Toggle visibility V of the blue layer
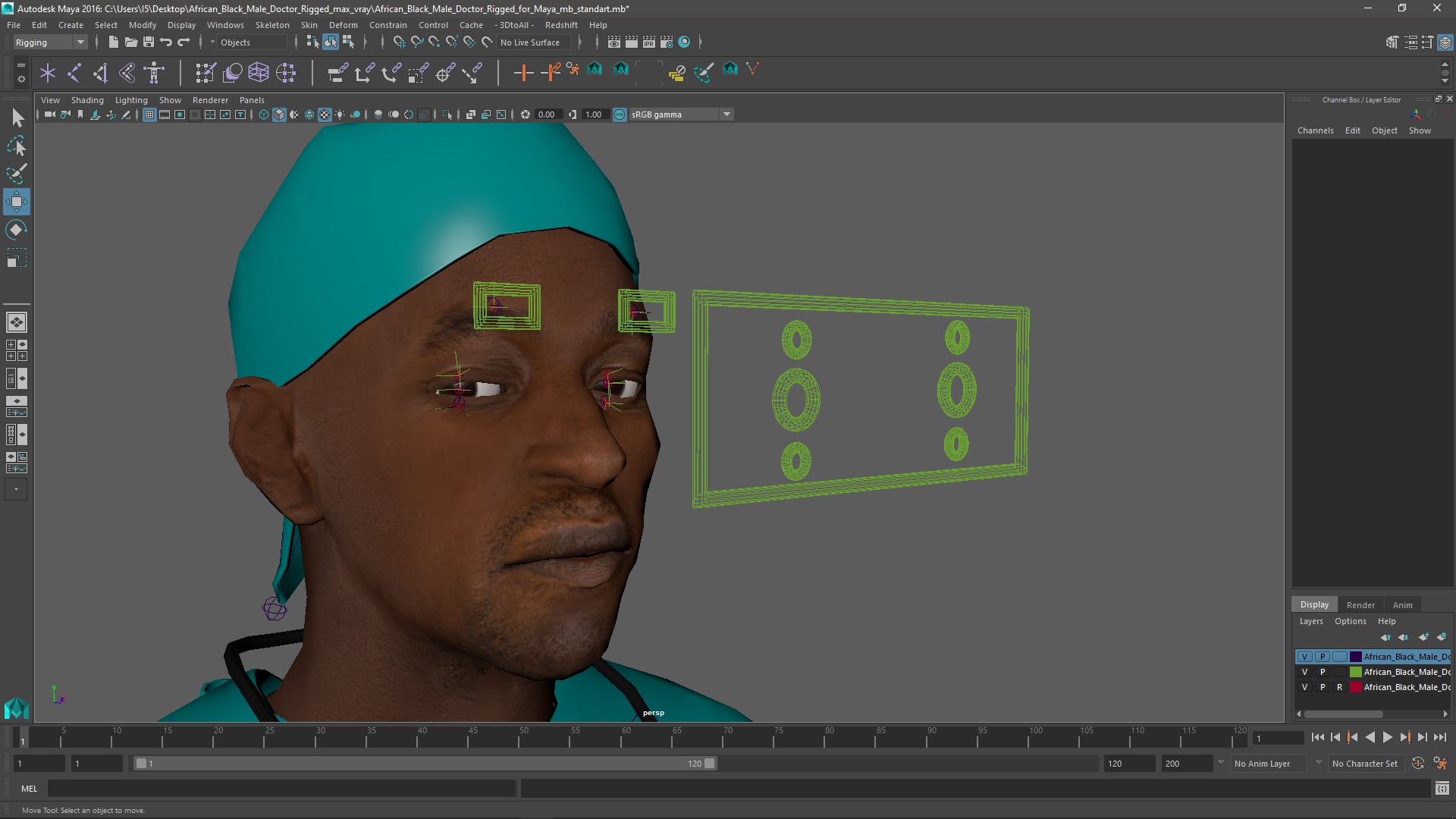 tap(1304, 657)
